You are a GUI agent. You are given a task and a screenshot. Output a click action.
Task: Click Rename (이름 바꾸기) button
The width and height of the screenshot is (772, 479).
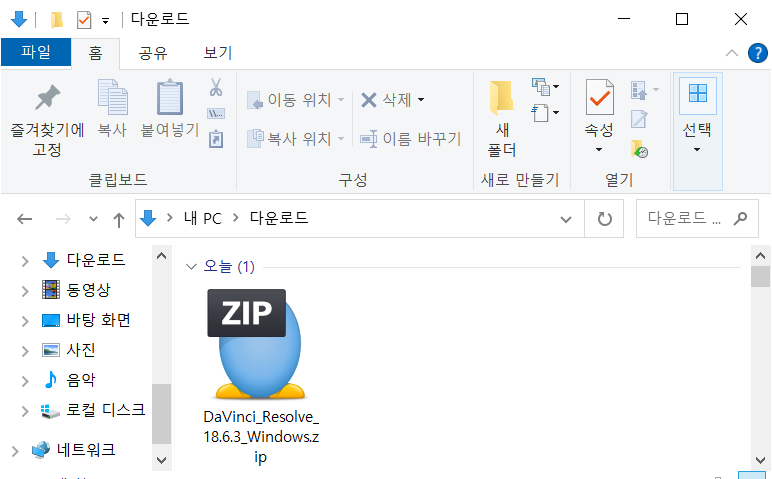(x=411, y=139)
